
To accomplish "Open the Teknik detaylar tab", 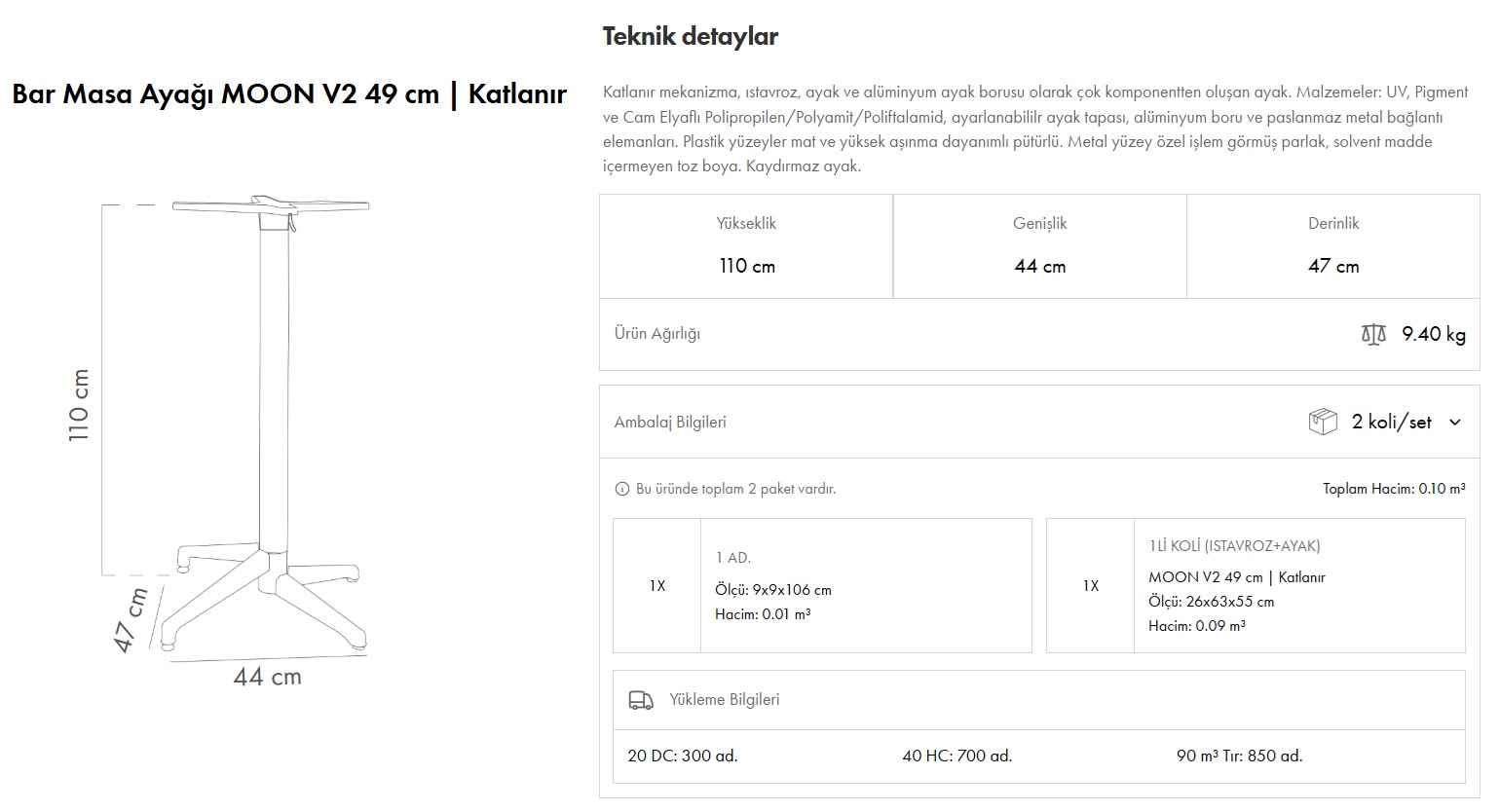I will pyautogui.click(x=691, y=36).
